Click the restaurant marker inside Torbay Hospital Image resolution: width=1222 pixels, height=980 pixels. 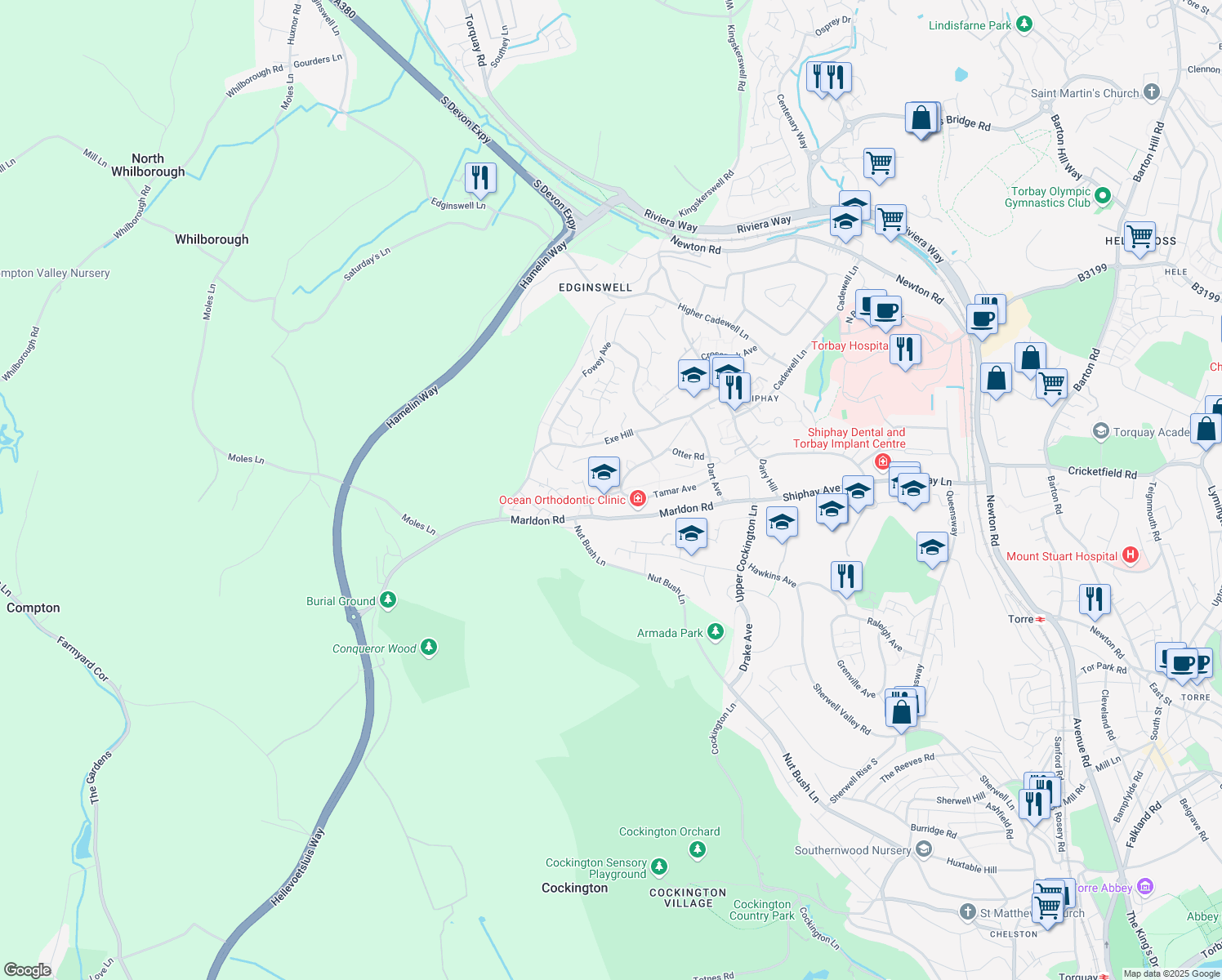(905, 350)
